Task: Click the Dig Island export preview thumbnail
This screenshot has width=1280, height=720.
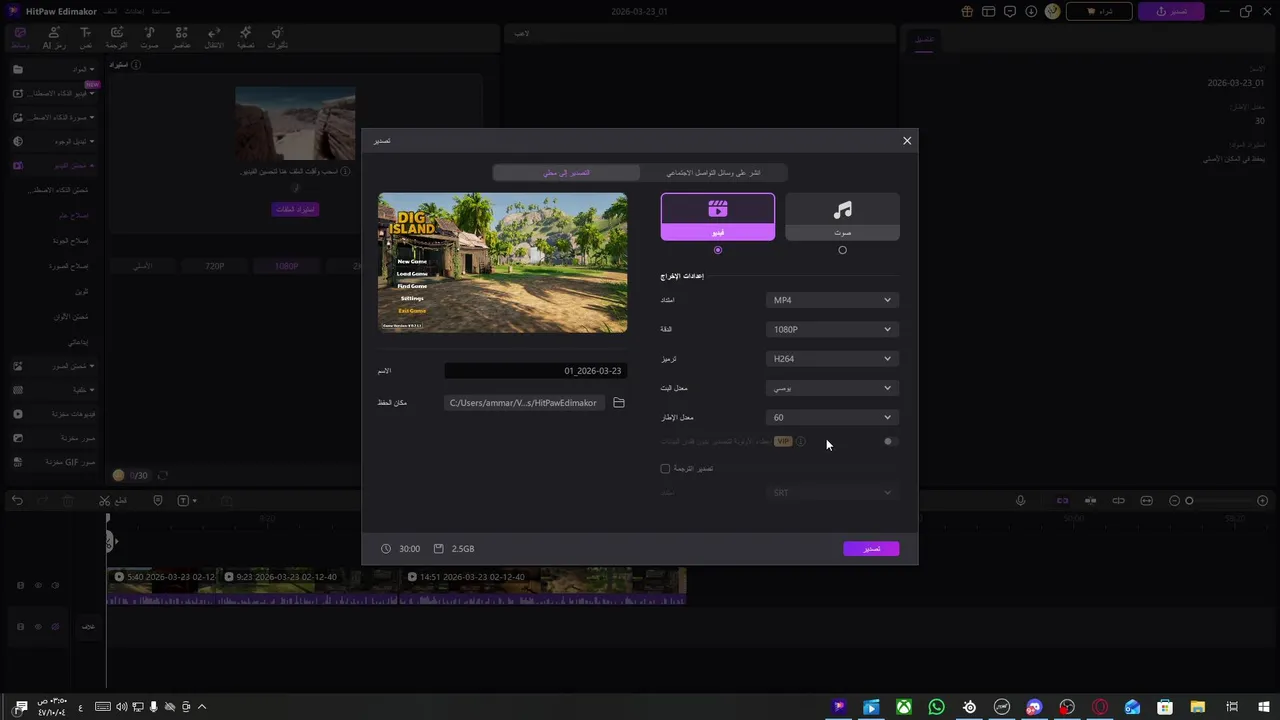Action: pos(503,263)
